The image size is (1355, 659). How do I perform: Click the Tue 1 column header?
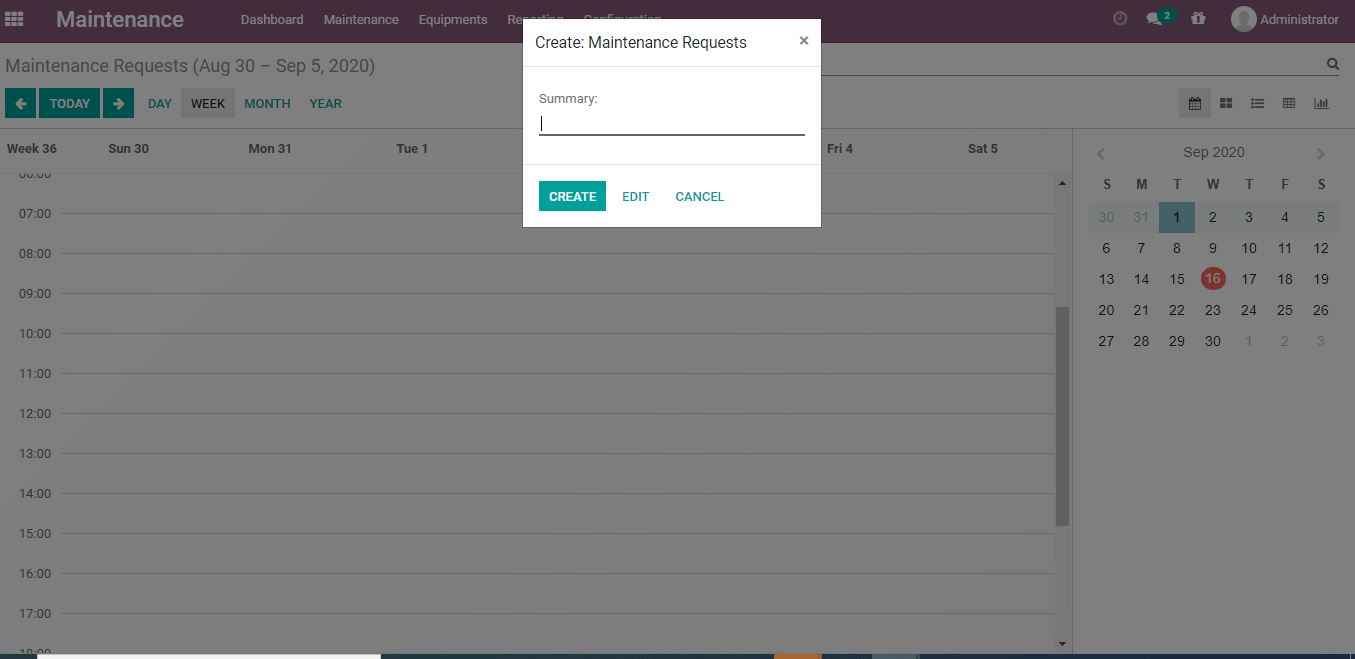tap(412, 148)
